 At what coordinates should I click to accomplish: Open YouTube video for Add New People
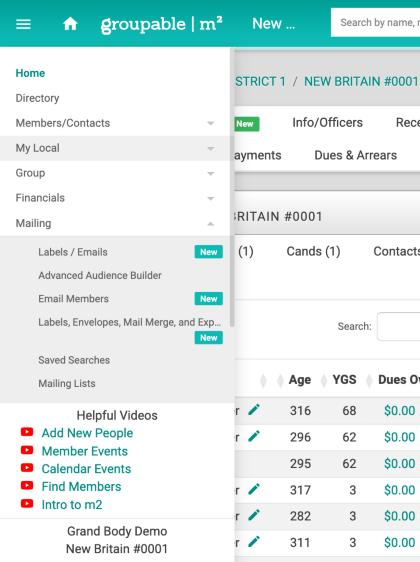click(27, 432)
